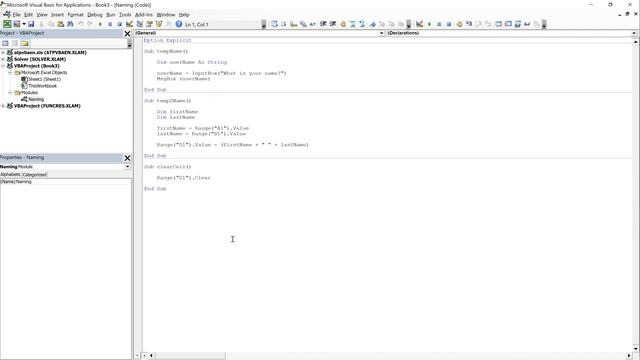Select ThisWorkbook in project tree

42,86
